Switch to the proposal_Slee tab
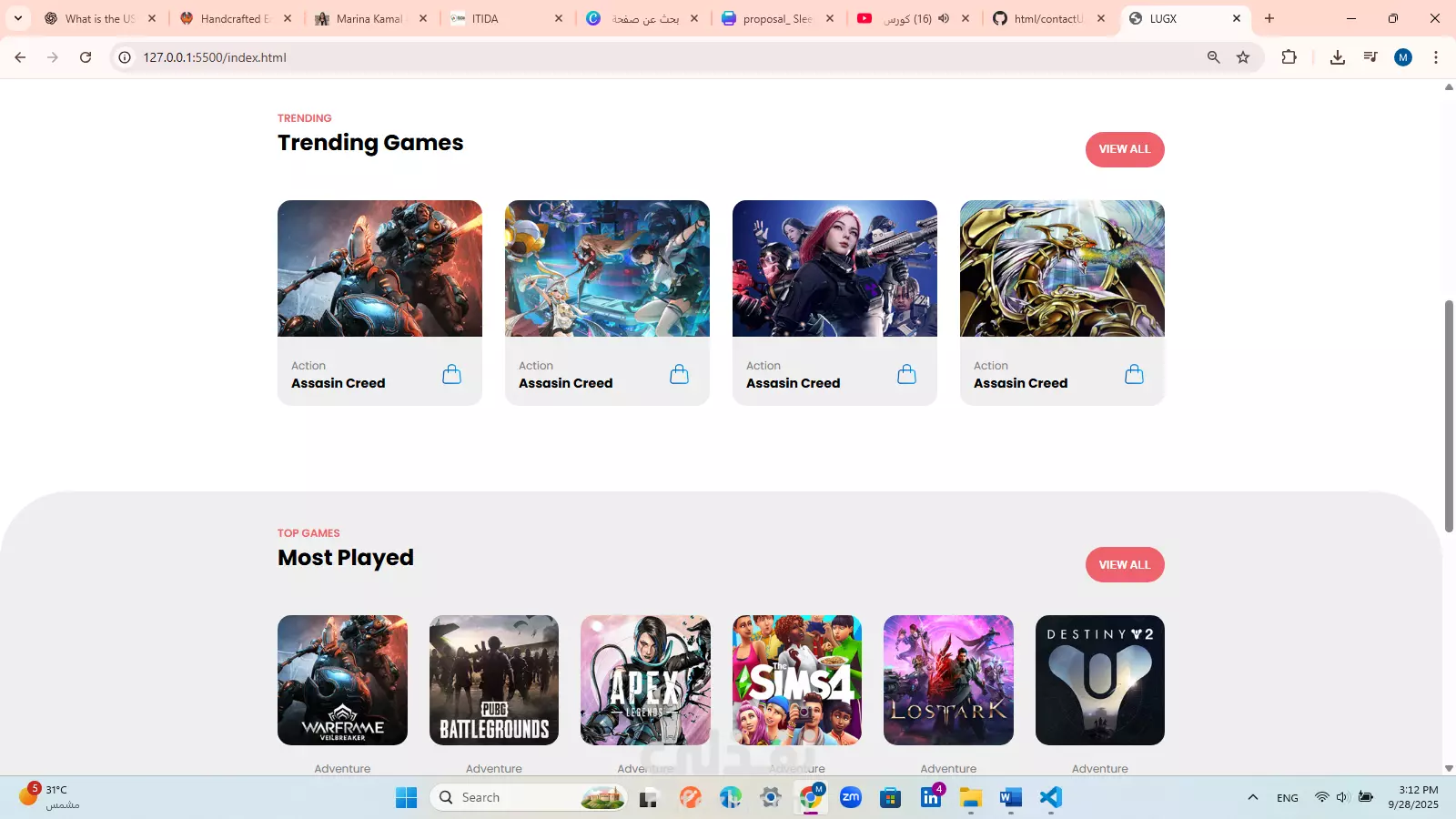 777,18
